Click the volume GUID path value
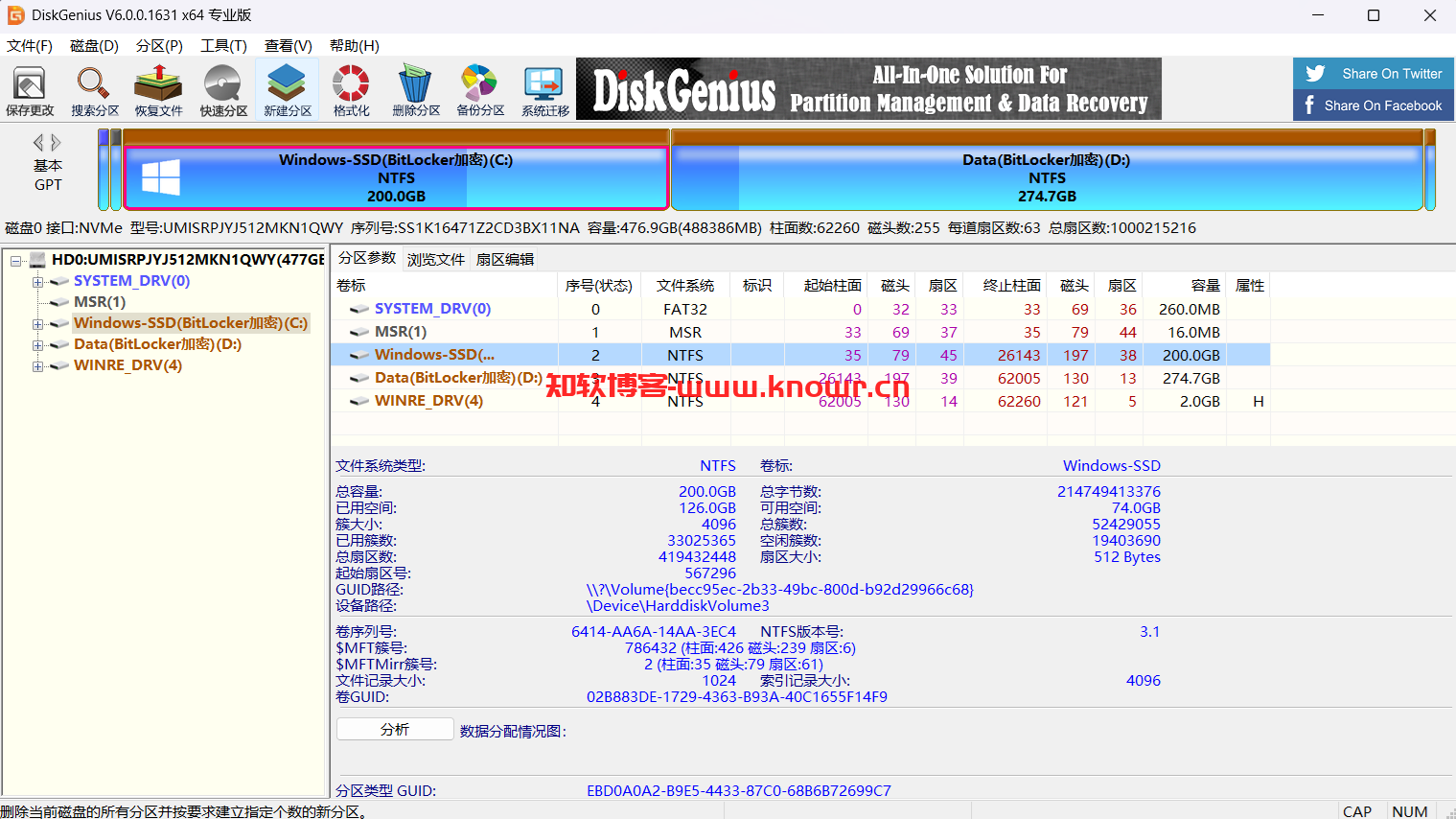This screenshot has height=819, width=1456. [x=780, y=590]
